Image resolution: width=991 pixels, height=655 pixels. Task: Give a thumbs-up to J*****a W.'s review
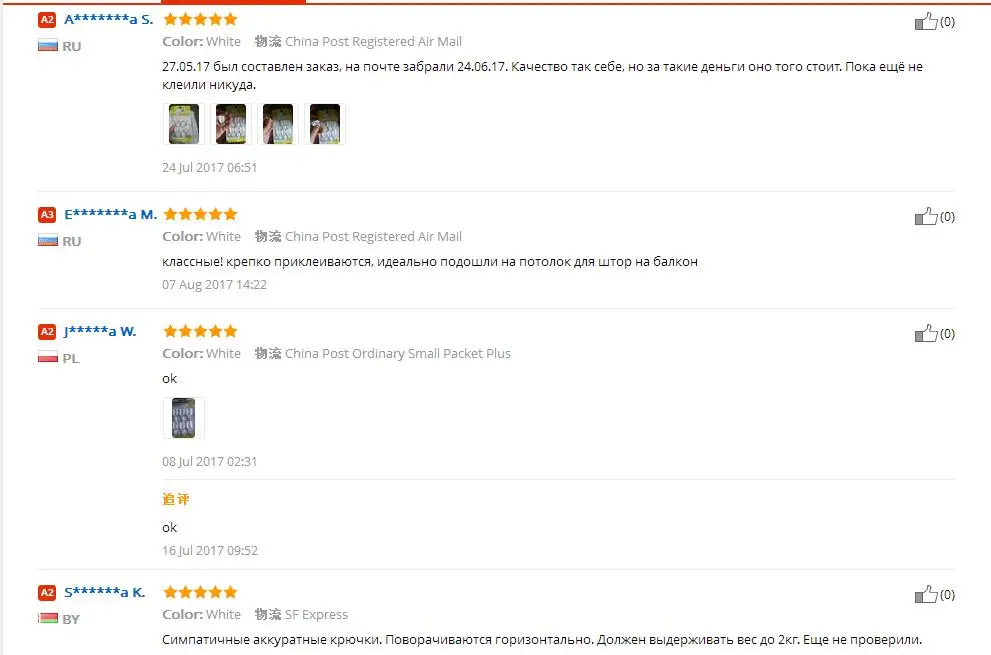tap(926, 333)
